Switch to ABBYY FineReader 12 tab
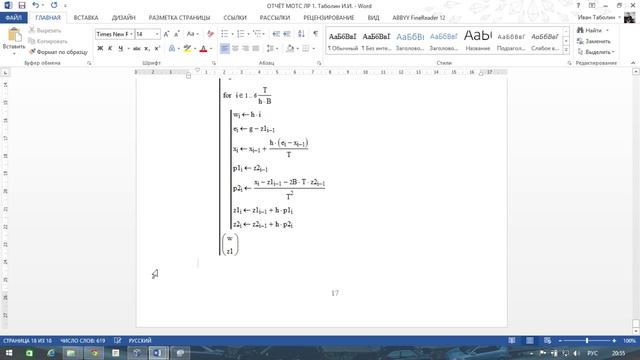Screen dimensions: 640x360 tap(419, 18)
